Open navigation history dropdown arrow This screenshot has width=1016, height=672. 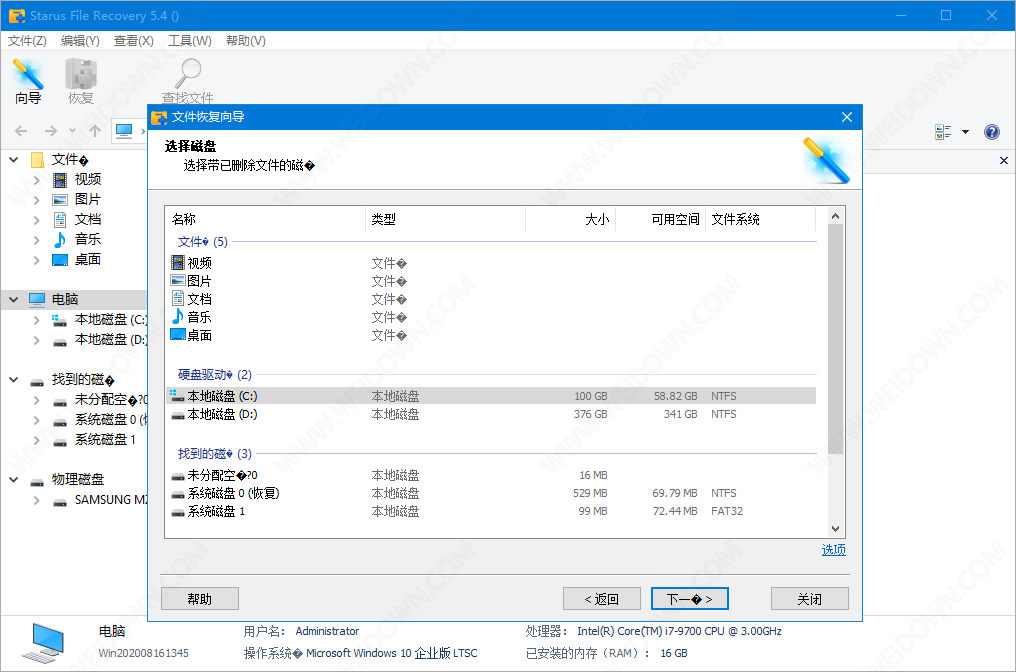point(72,131)
